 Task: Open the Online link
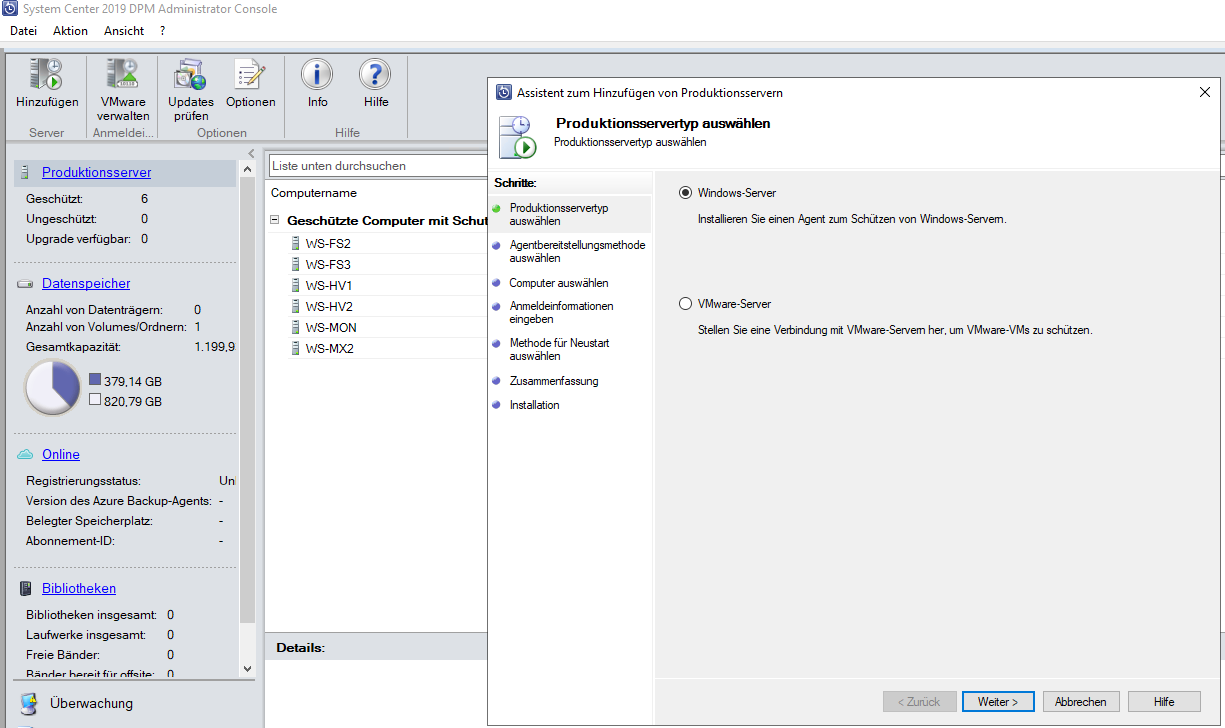61,455
